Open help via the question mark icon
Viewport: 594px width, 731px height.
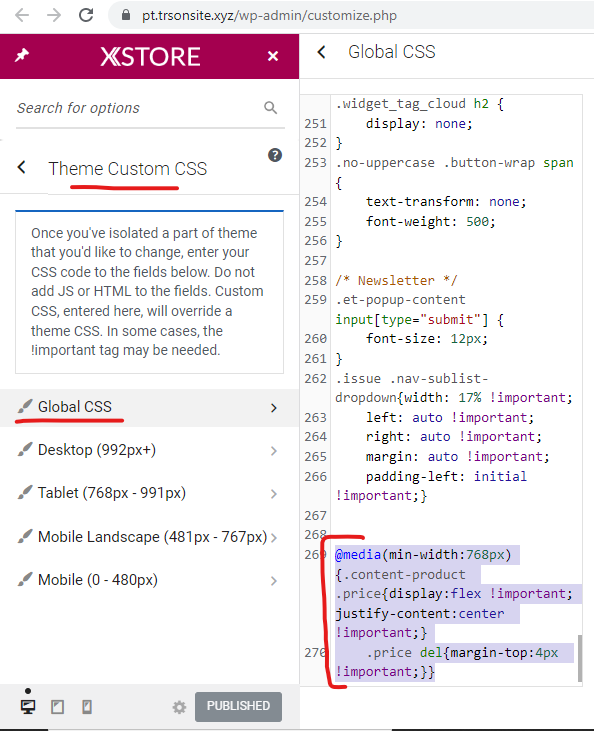(275, 155)
